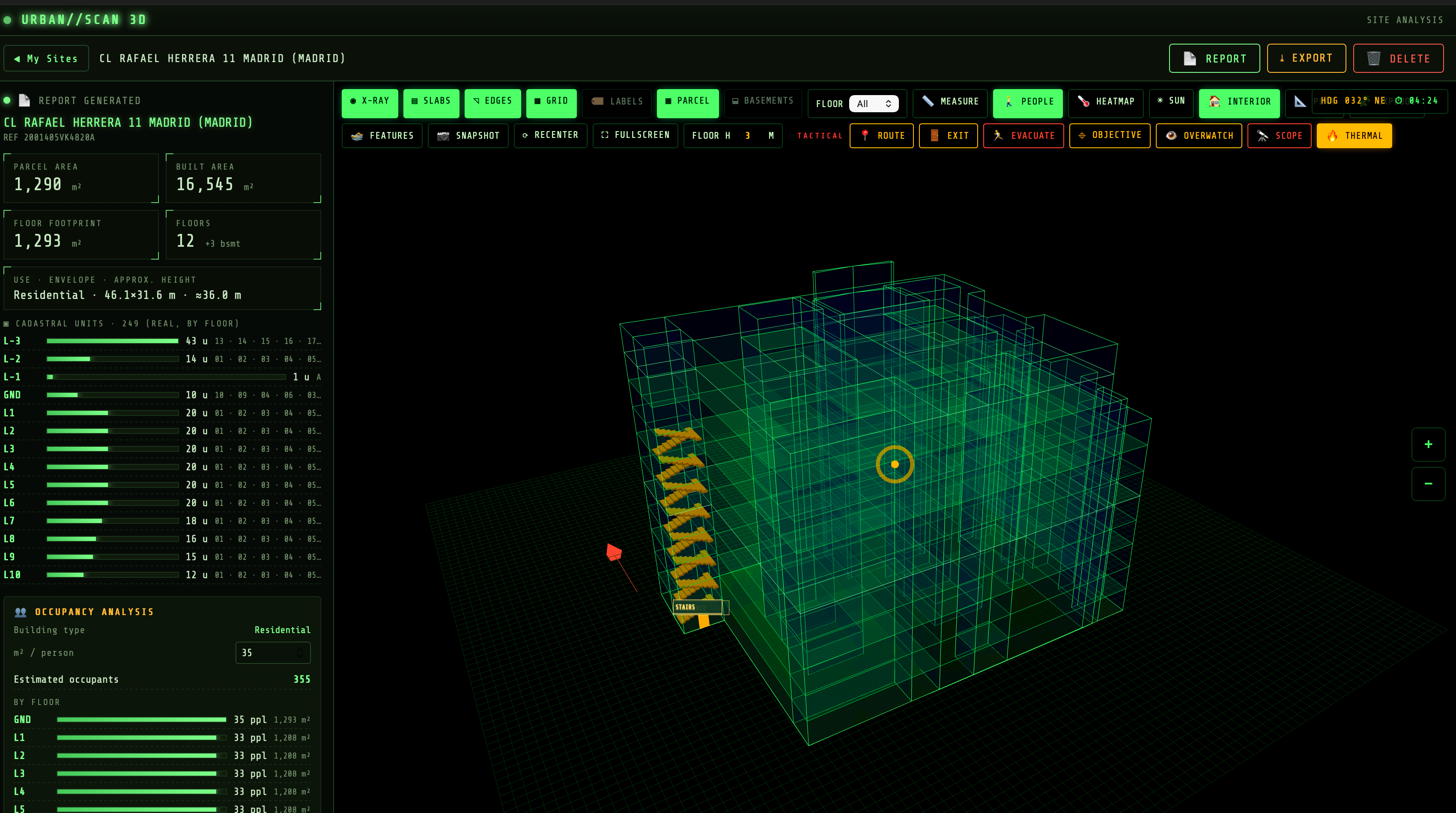Click the FLOOR FOOTPRINT card 1,293 m²
Screen dimensions: 1456x813
coord(81,235)
